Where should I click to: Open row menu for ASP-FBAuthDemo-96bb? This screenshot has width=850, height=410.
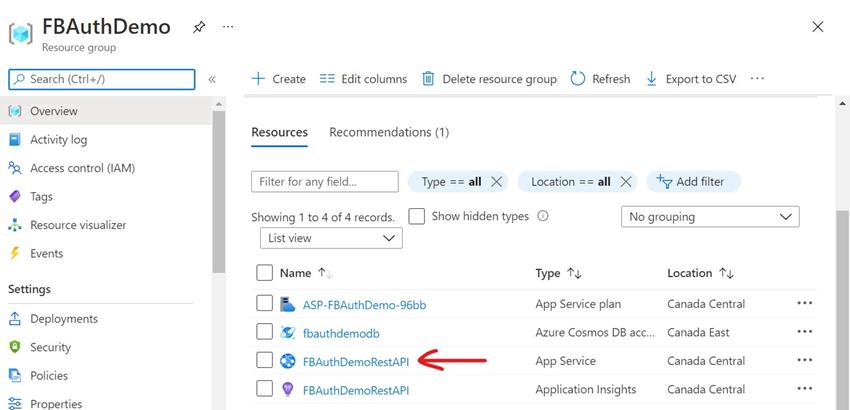tap(805, 303)
